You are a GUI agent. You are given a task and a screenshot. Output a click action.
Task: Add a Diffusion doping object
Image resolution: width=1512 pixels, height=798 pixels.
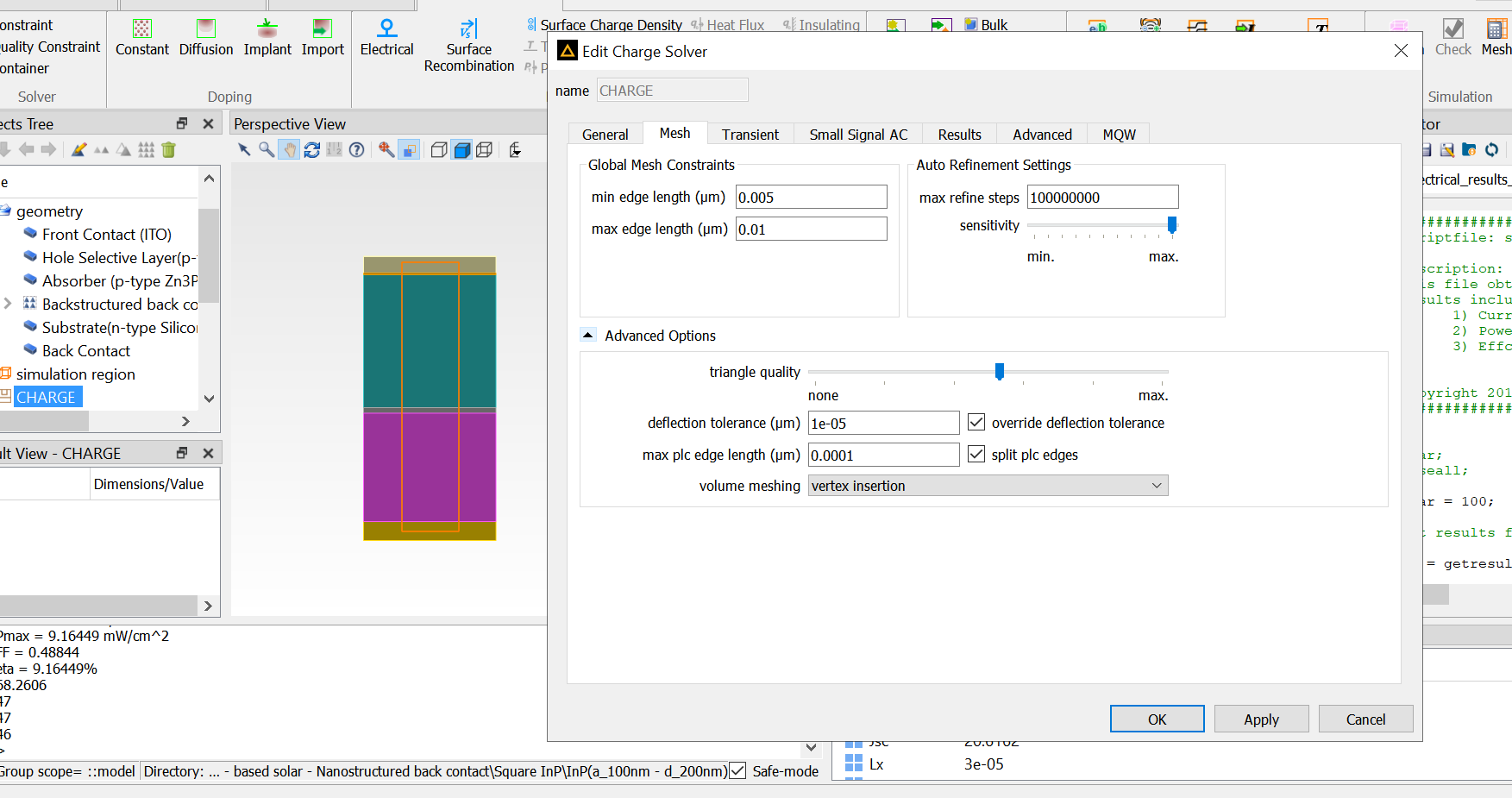coord(206,38)
